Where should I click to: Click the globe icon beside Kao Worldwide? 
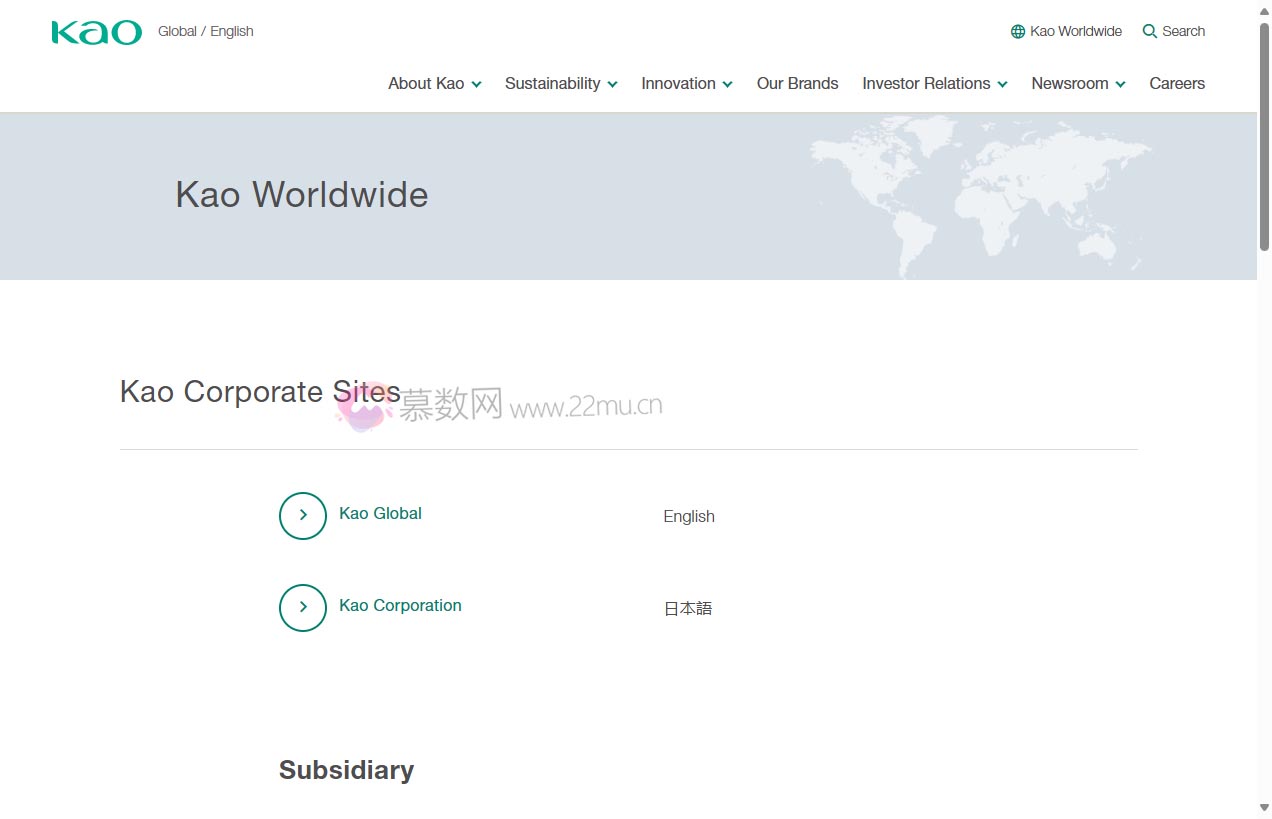pyautogui.click(x=1018, y=32)
